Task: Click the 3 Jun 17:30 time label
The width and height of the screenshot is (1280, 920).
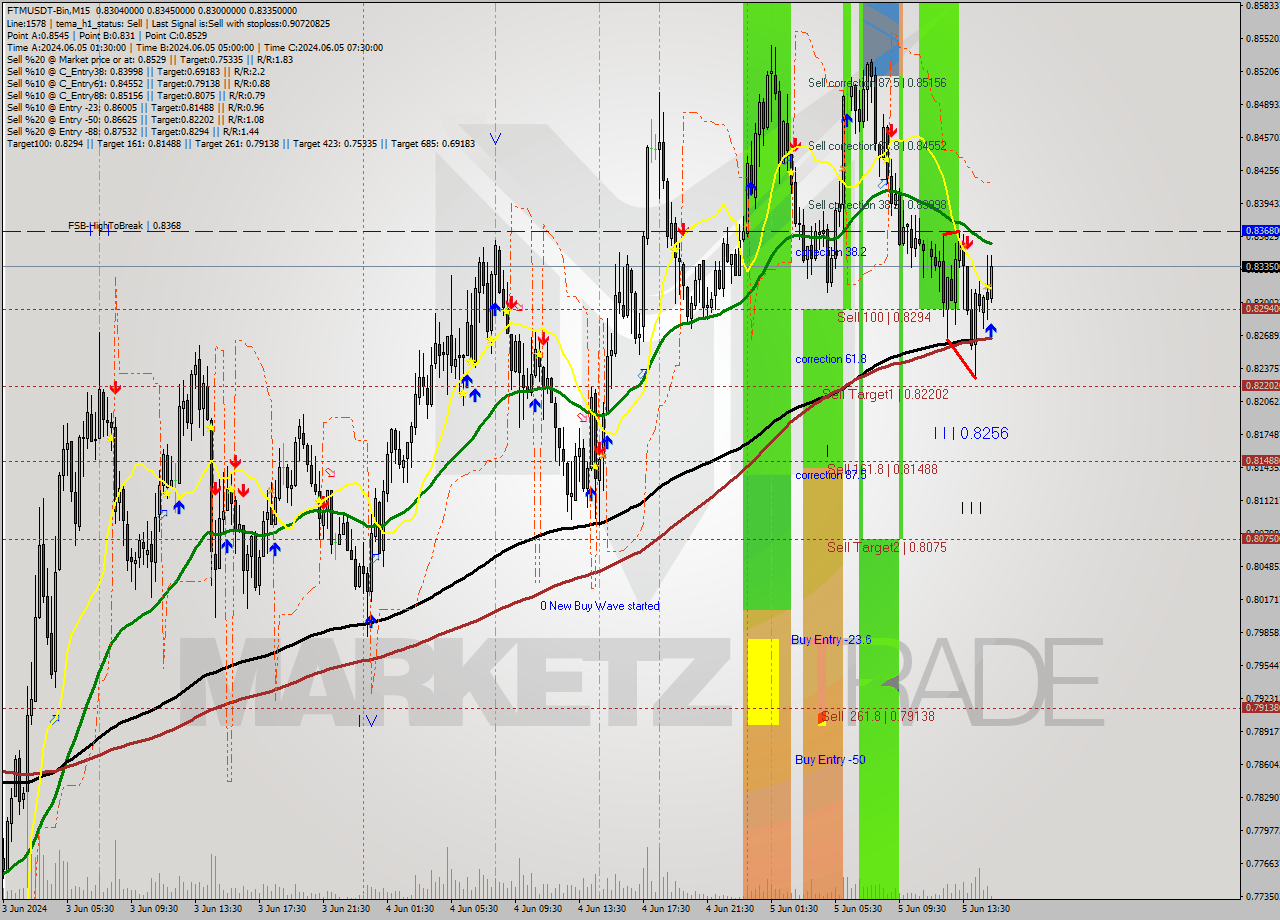Action: (x=281, y=909)
